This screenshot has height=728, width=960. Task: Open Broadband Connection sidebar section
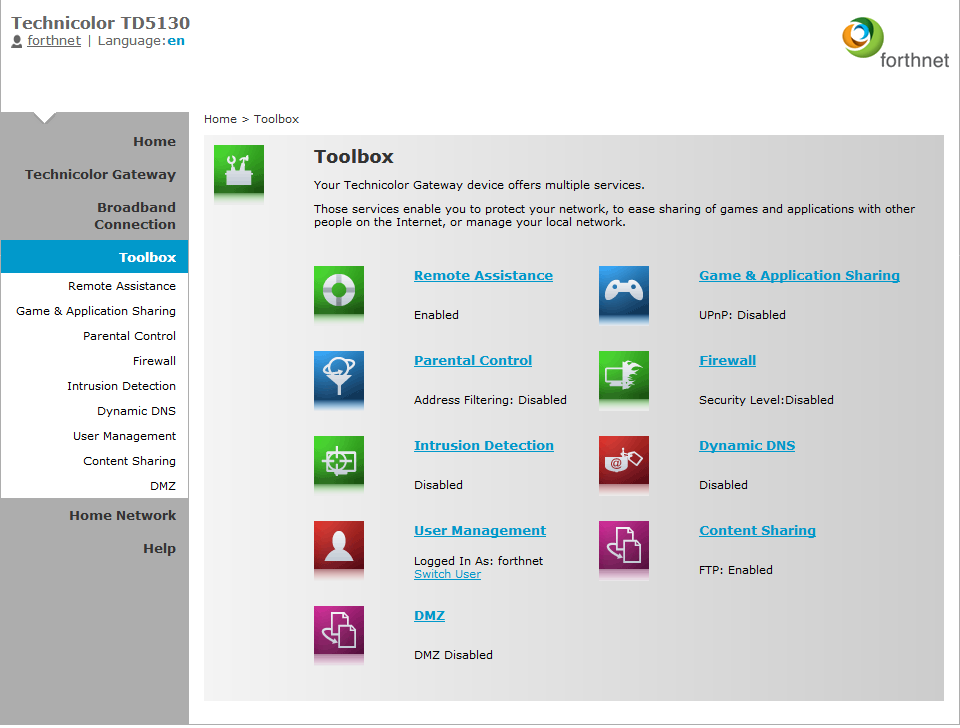tap(135, 216)
